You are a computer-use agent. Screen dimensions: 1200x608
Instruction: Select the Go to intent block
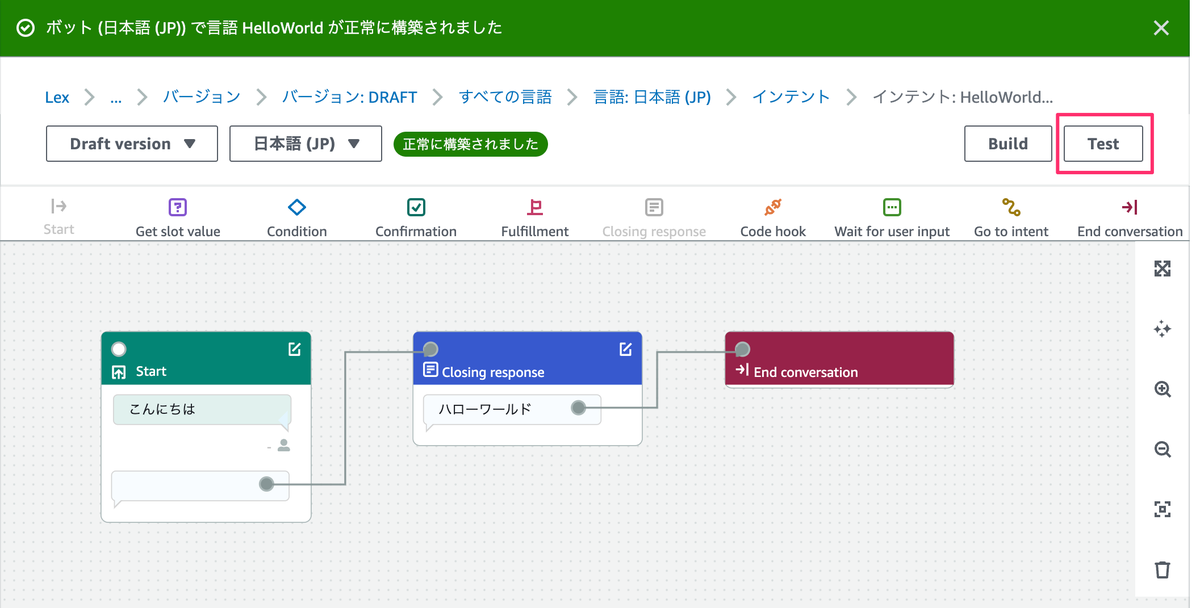[x=1010, y=214]
